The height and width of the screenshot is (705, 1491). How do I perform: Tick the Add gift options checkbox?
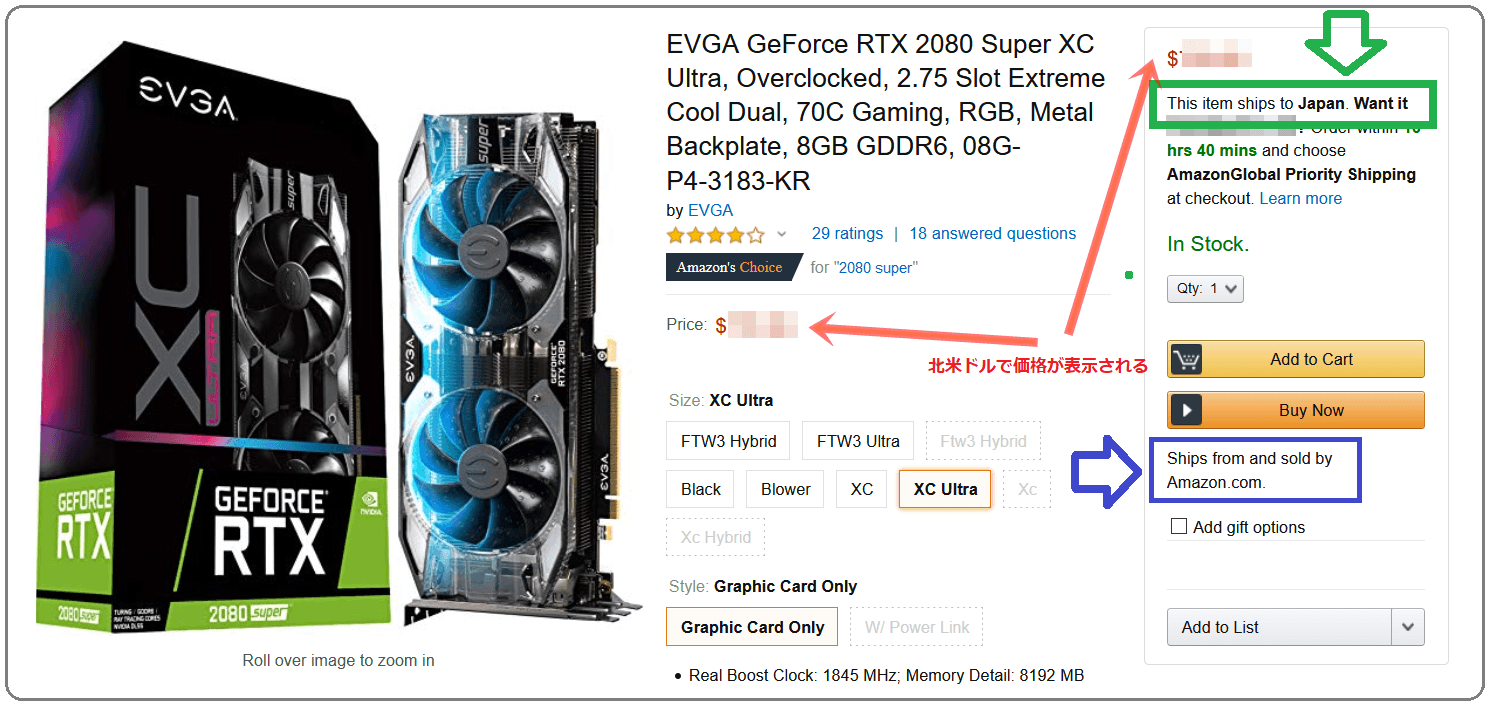(x=1179, y=526)
